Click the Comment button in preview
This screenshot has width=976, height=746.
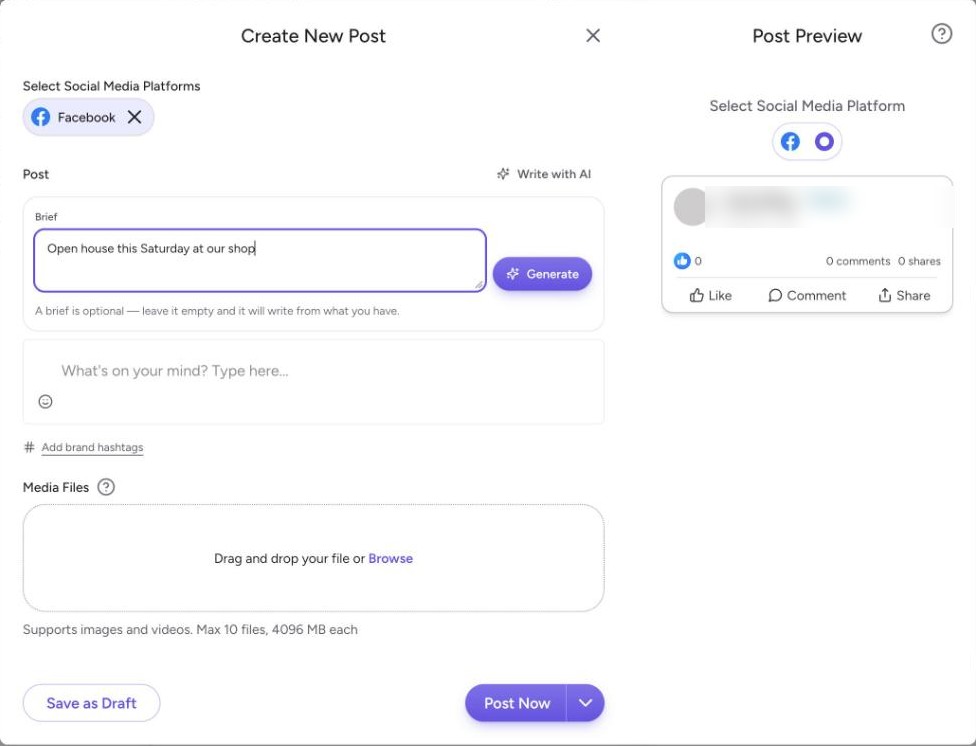(x=807, y=295)
